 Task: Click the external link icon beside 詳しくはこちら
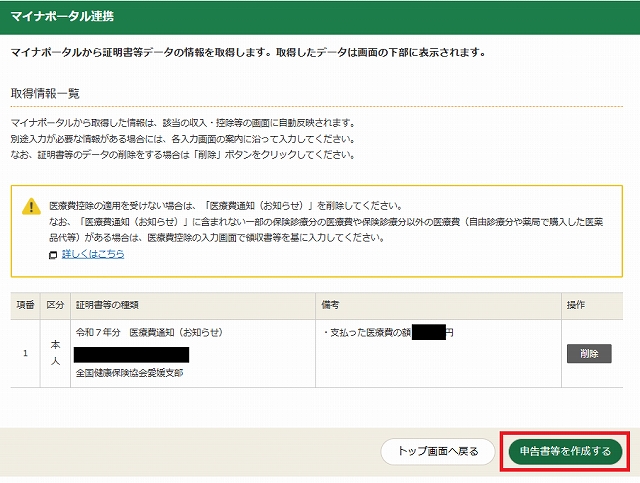pyautogui.click(x=53, y=255)
